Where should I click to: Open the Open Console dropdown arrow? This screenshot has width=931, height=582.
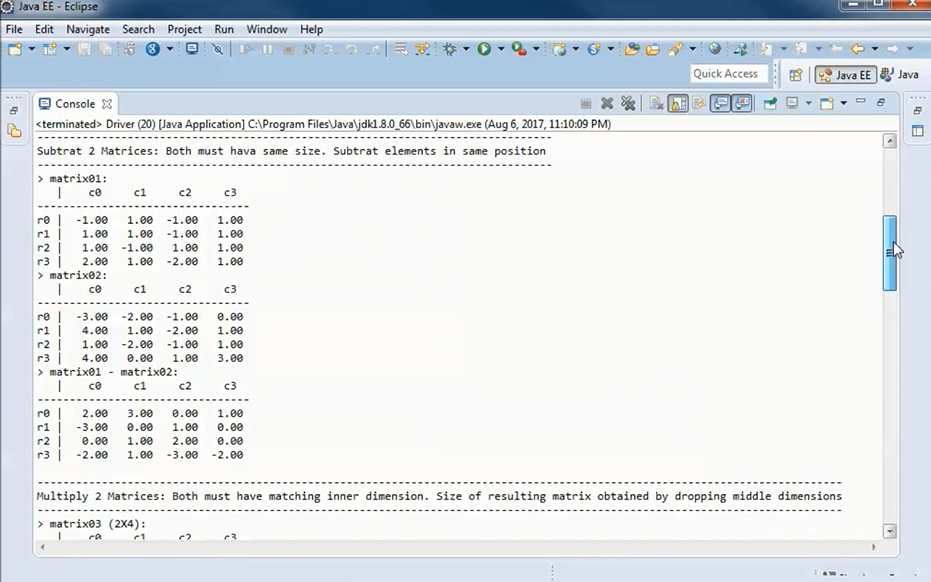843,103
